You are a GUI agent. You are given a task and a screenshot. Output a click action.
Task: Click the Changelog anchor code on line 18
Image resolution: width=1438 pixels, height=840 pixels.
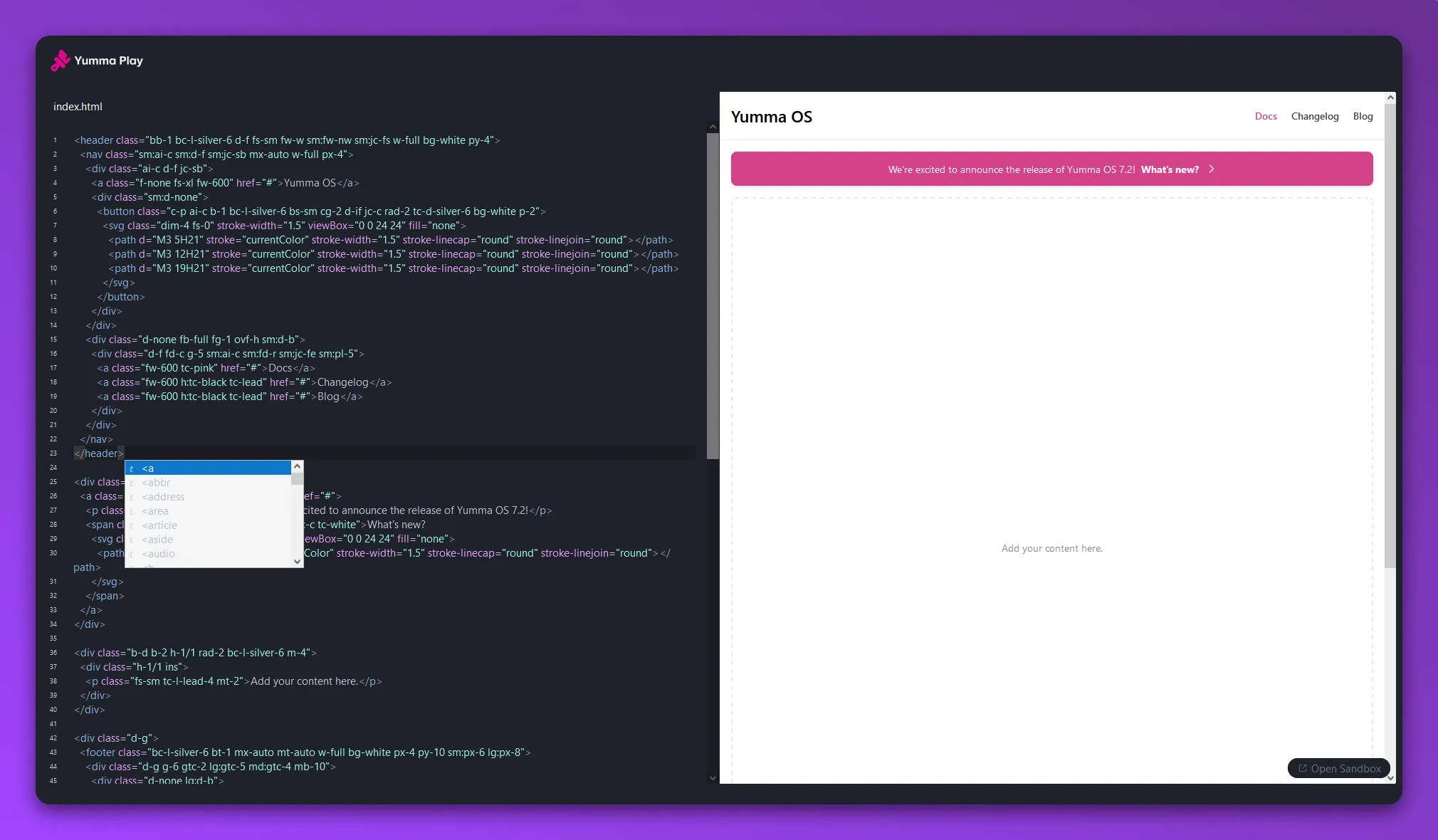(244, 382)
